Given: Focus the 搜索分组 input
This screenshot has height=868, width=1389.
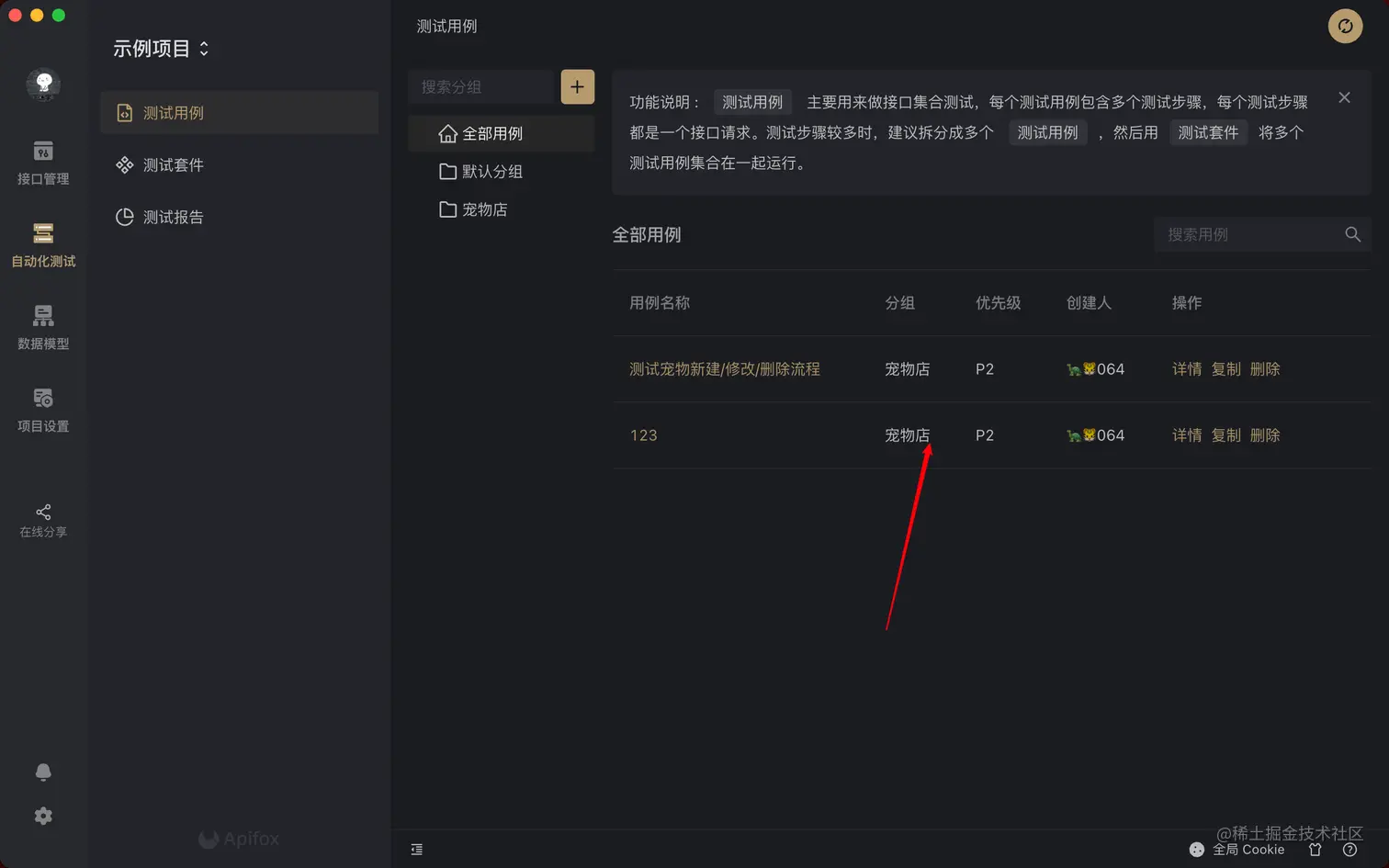Looking at the screenshot, I should (x=481, y=87).
